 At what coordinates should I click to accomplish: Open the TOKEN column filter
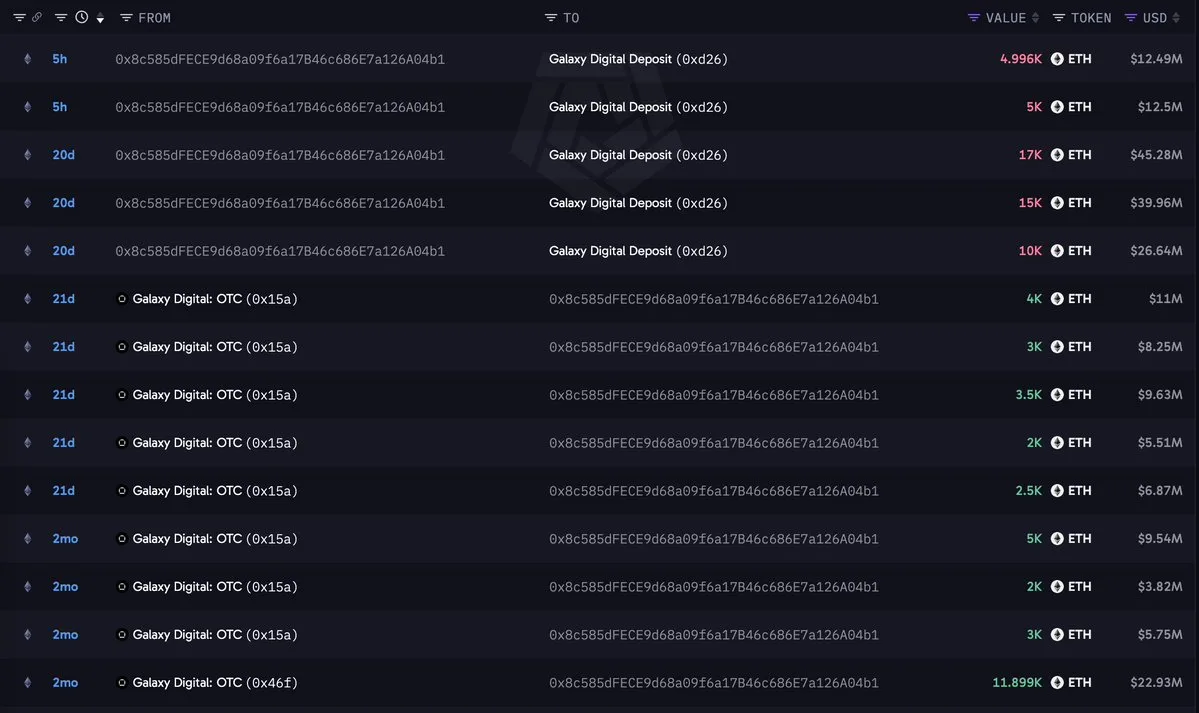[1058, 18]
